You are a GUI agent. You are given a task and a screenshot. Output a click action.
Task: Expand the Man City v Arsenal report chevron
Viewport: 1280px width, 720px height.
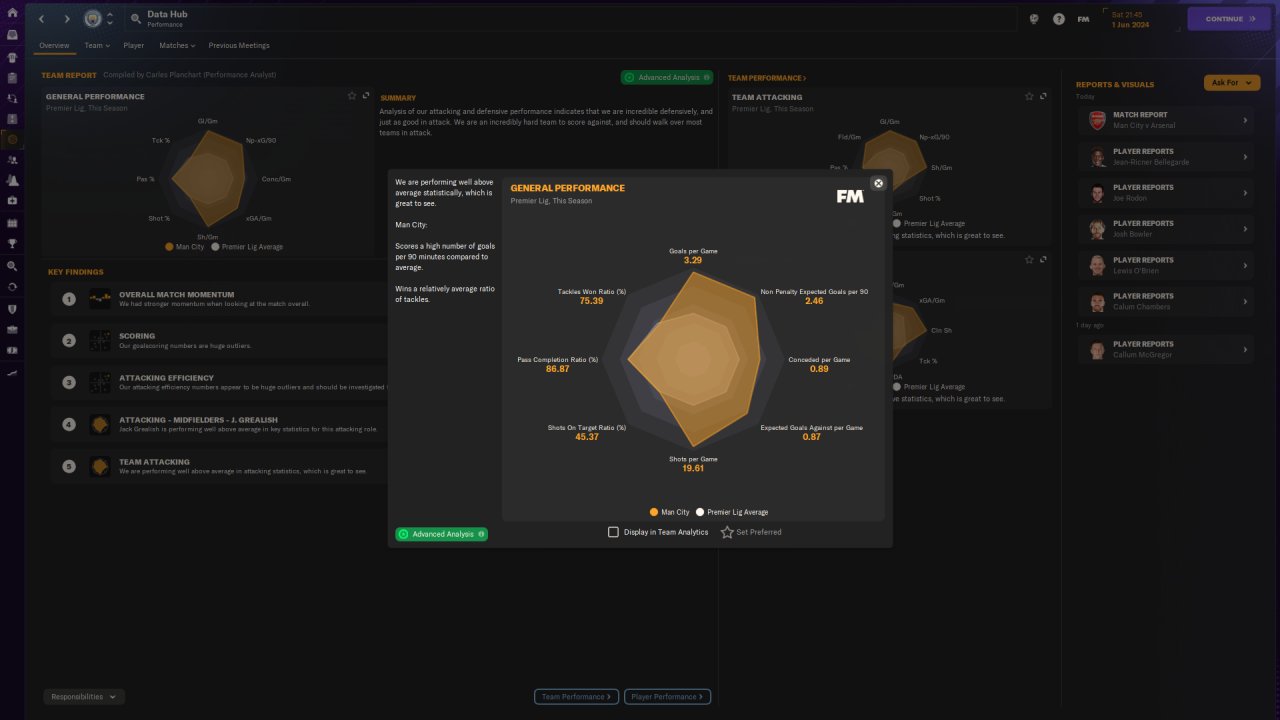pos(1245,120)
